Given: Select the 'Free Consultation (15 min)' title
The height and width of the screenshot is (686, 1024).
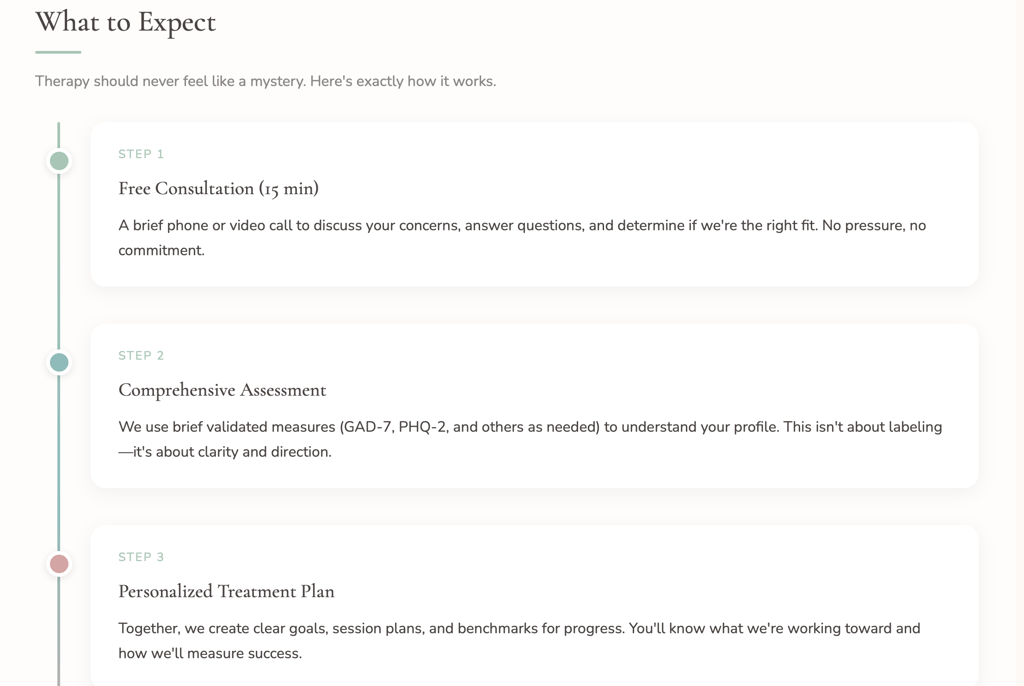Looking at the screenshot, I should point(218,188).
